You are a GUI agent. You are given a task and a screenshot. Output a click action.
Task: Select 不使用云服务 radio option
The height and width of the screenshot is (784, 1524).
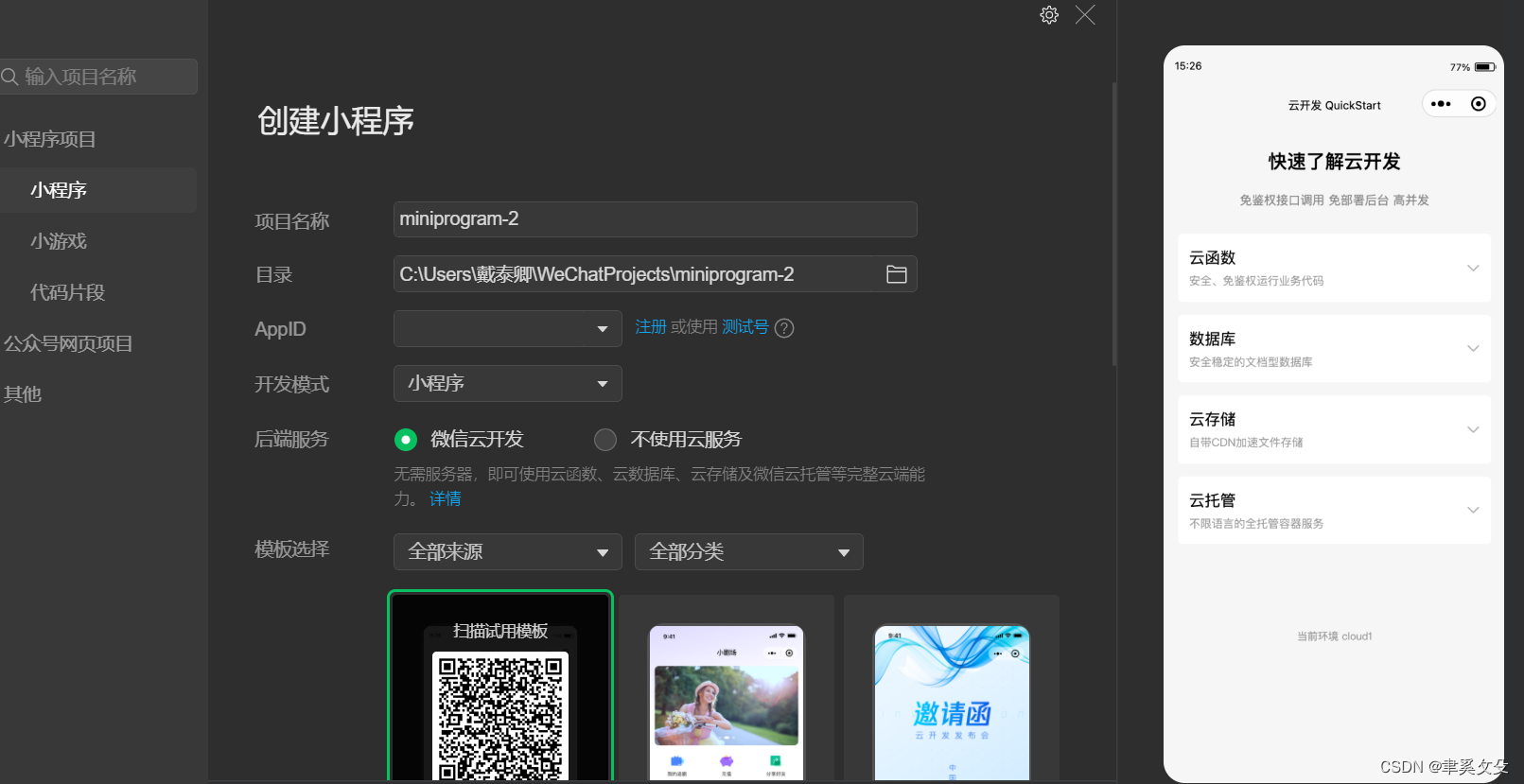(605, 440)
